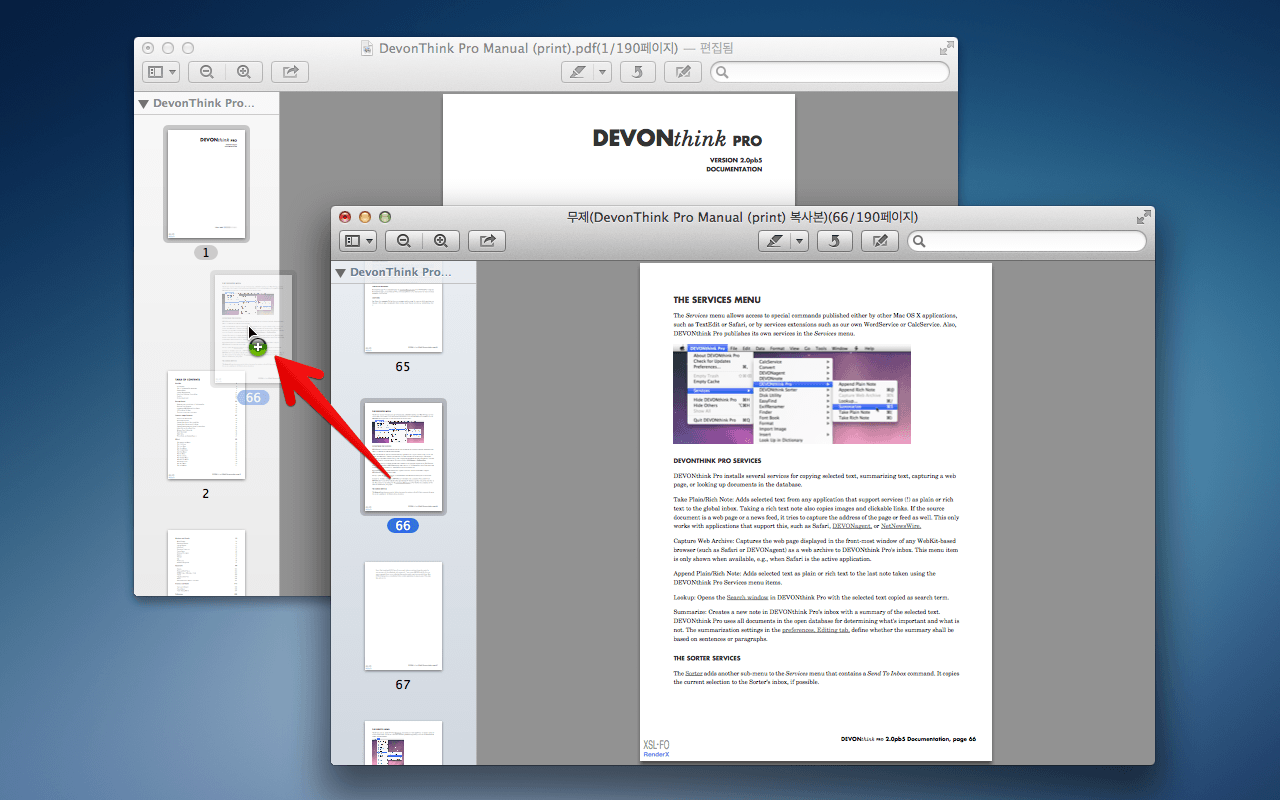Click the Services menu screenshot image on page
This screenshot has width=1280, height=800.
pyautogui.click(x=792, y=394)
